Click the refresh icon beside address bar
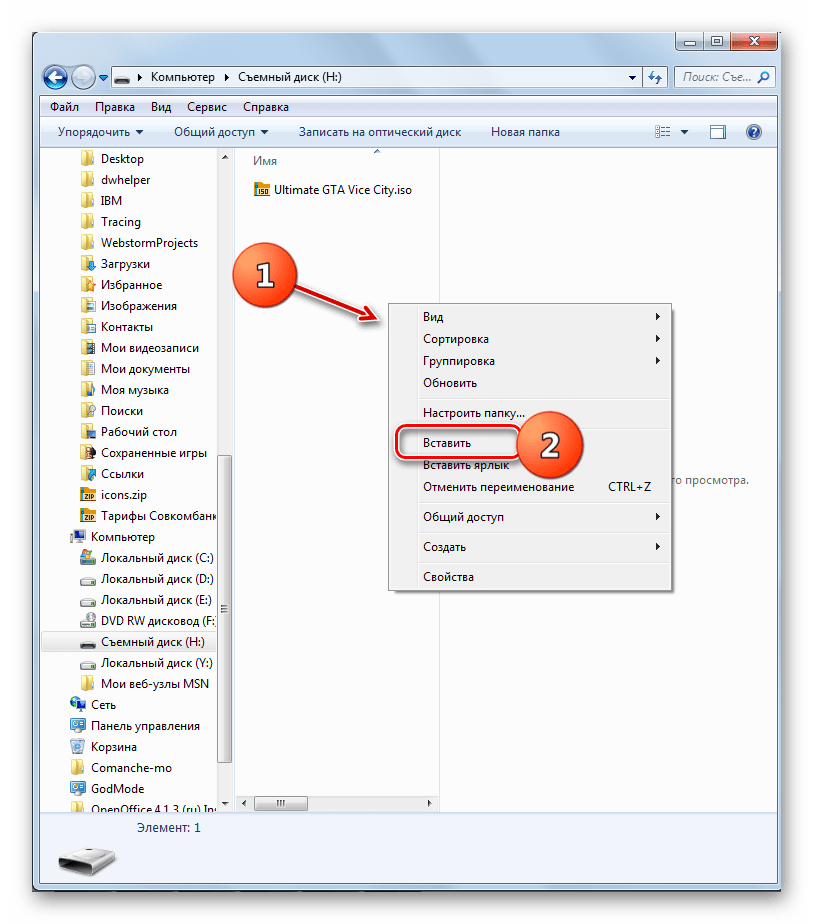This screenshot has width=813, height=924. point(656,77)
